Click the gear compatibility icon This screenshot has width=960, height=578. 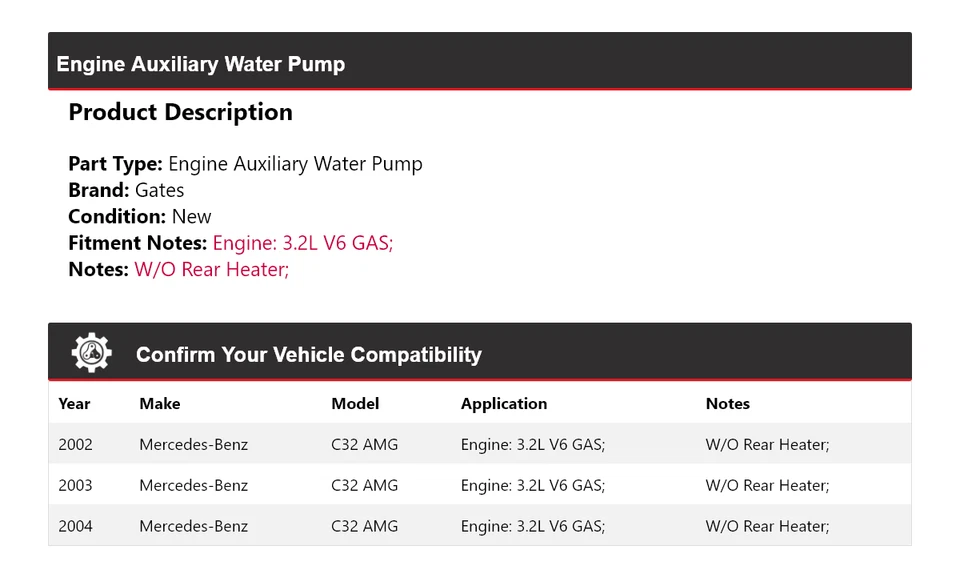point(91,353)
